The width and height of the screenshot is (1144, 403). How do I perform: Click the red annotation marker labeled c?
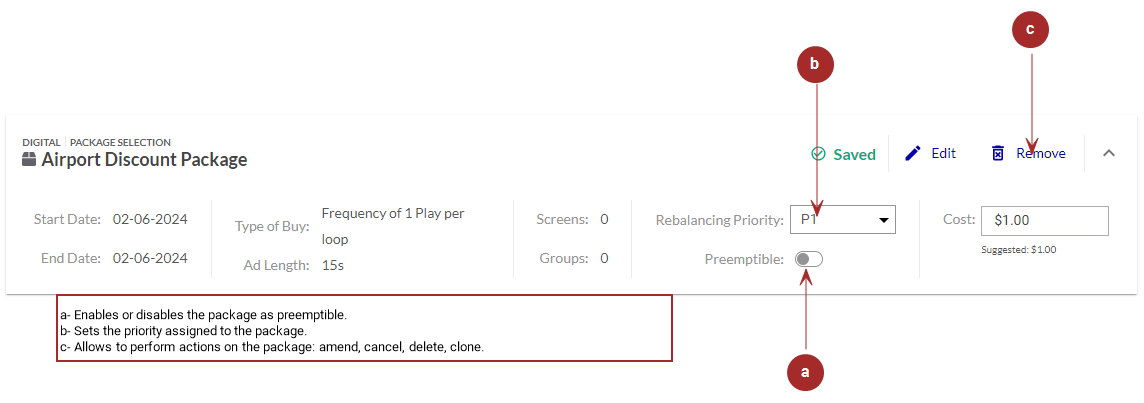(1030, 30)
